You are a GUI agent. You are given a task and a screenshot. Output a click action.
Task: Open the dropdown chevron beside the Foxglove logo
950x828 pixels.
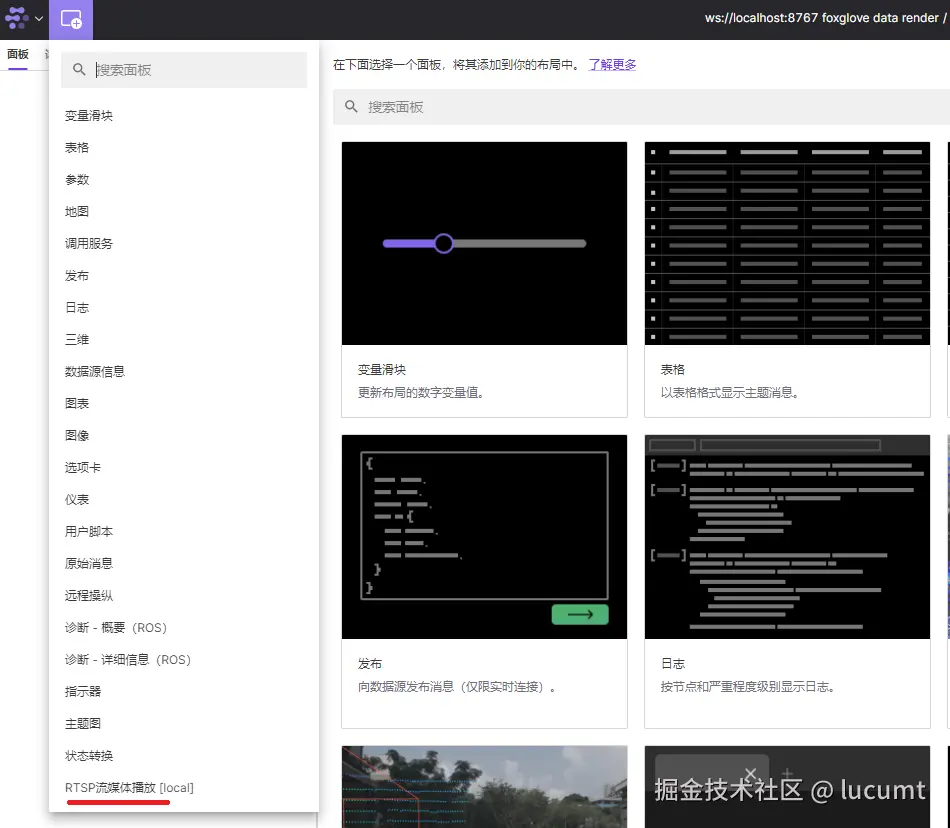click(x=38, y=20)
